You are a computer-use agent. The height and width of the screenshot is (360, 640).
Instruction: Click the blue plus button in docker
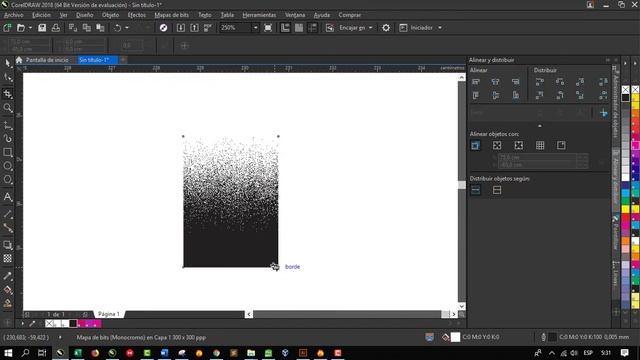603,113
